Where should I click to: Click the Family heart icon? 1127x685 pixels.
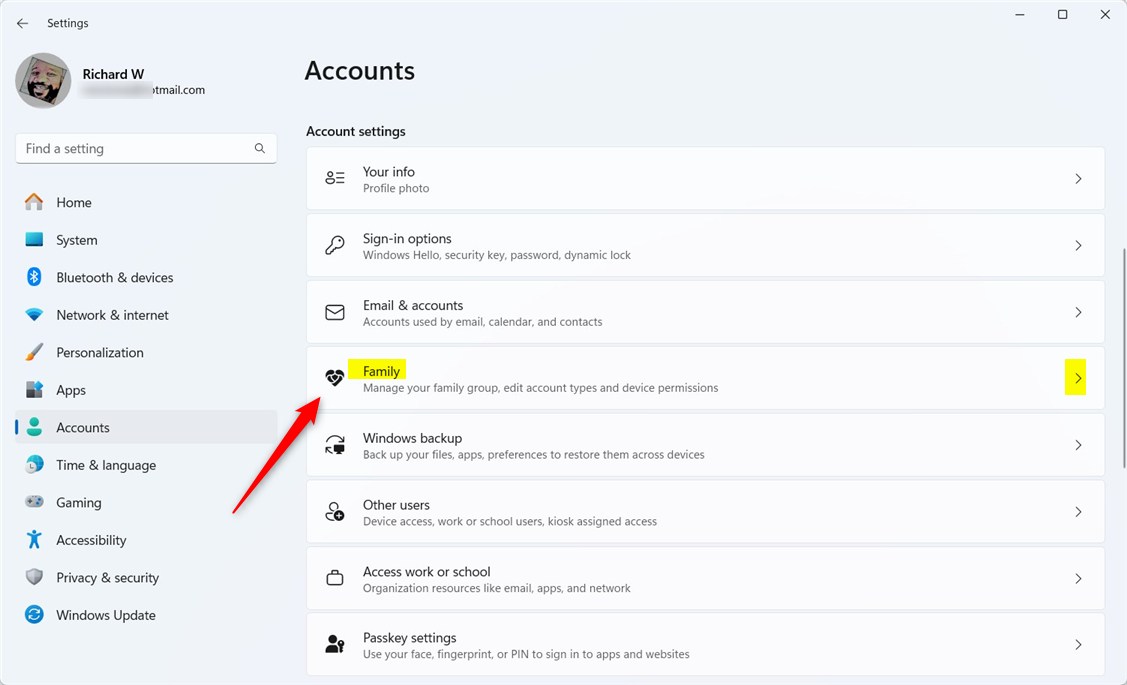point(335,378)
